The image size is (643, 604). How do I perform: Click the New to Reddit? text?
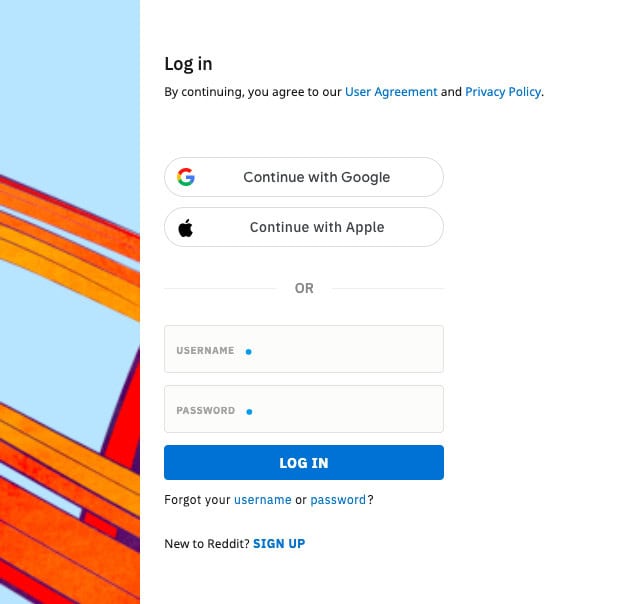pos(207,544)
